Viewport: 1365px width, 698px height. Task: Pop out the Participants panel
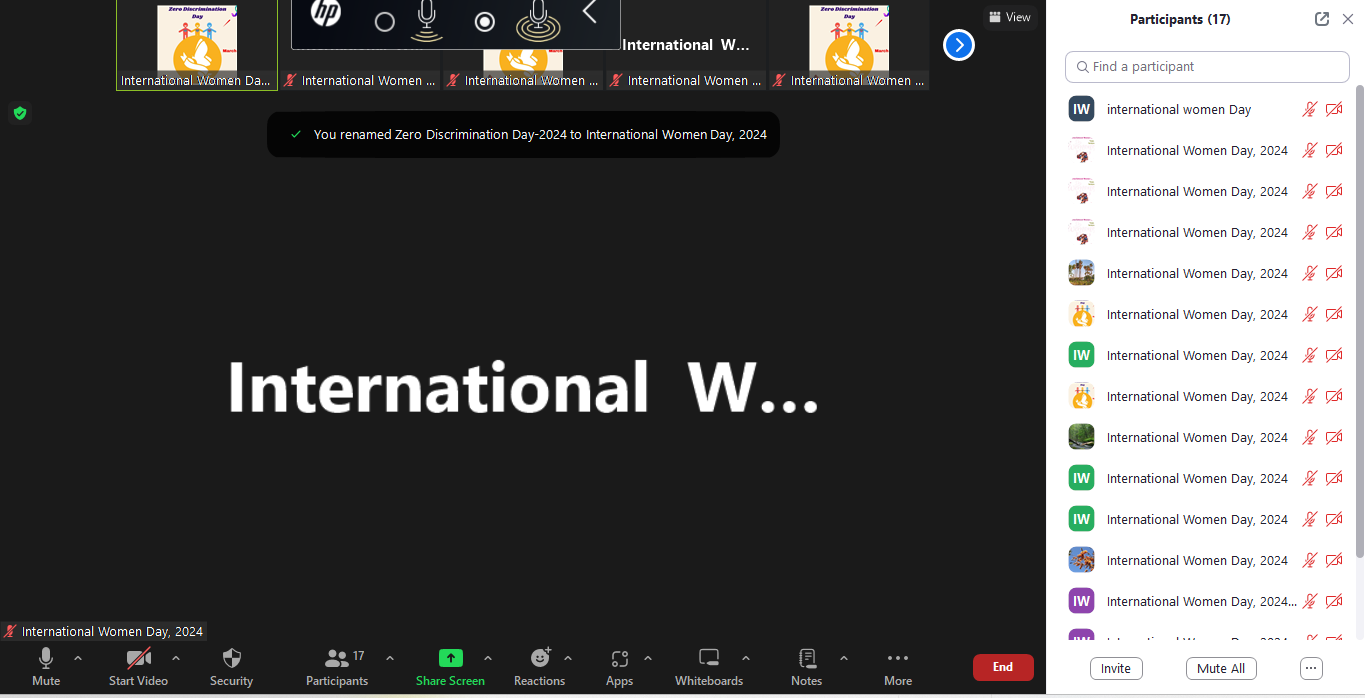(x=1321, y=19)
